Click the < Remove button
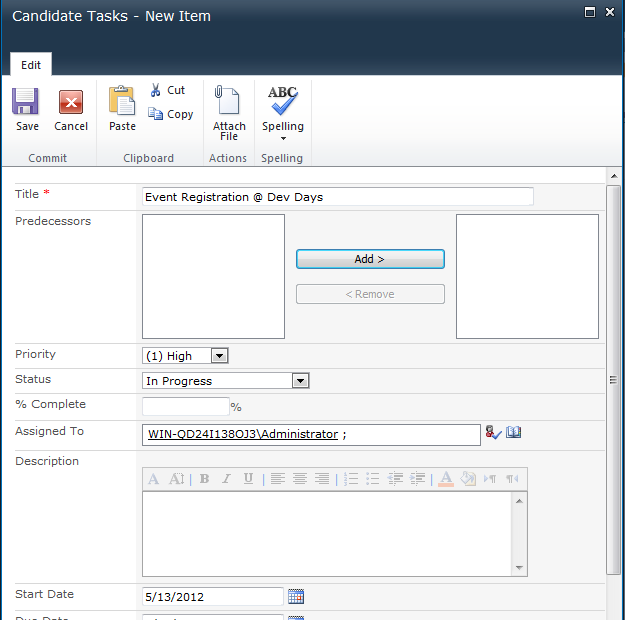This screenshot has width=626, height=620. pyautogui.click(x=370, y=294)
